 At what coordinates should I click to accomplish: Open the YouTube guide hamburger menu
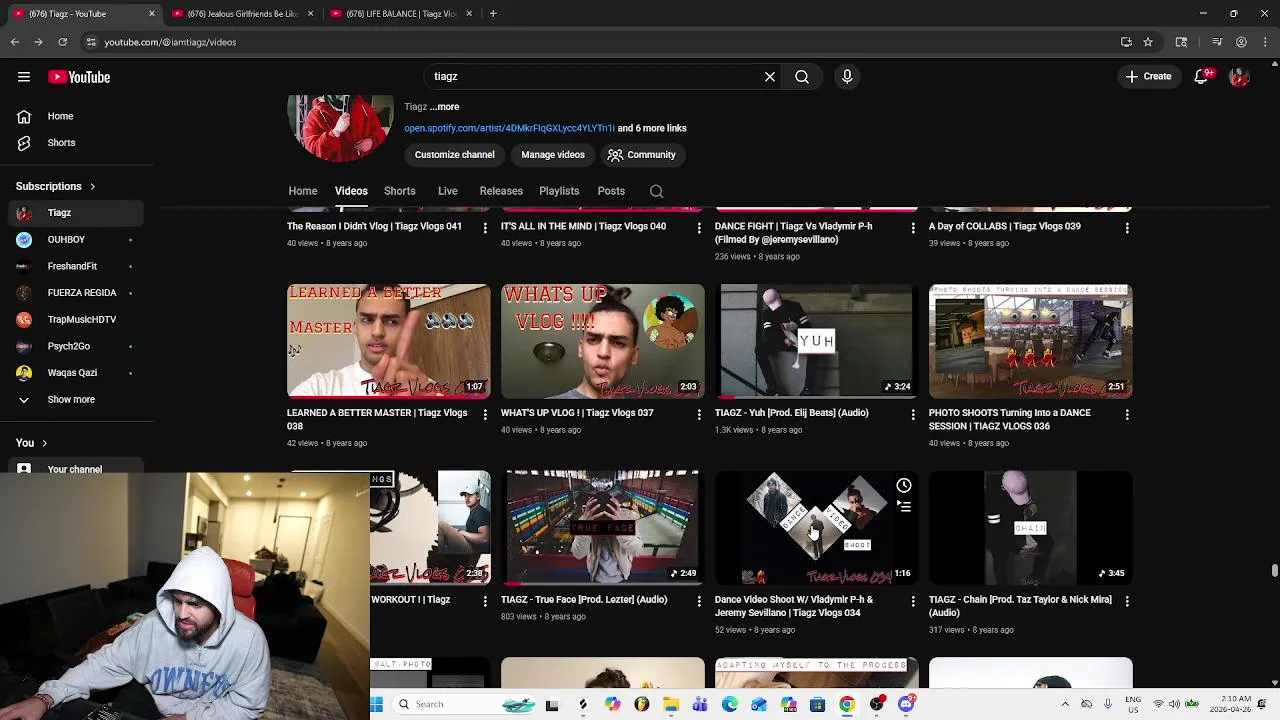[x=24, y=77]
